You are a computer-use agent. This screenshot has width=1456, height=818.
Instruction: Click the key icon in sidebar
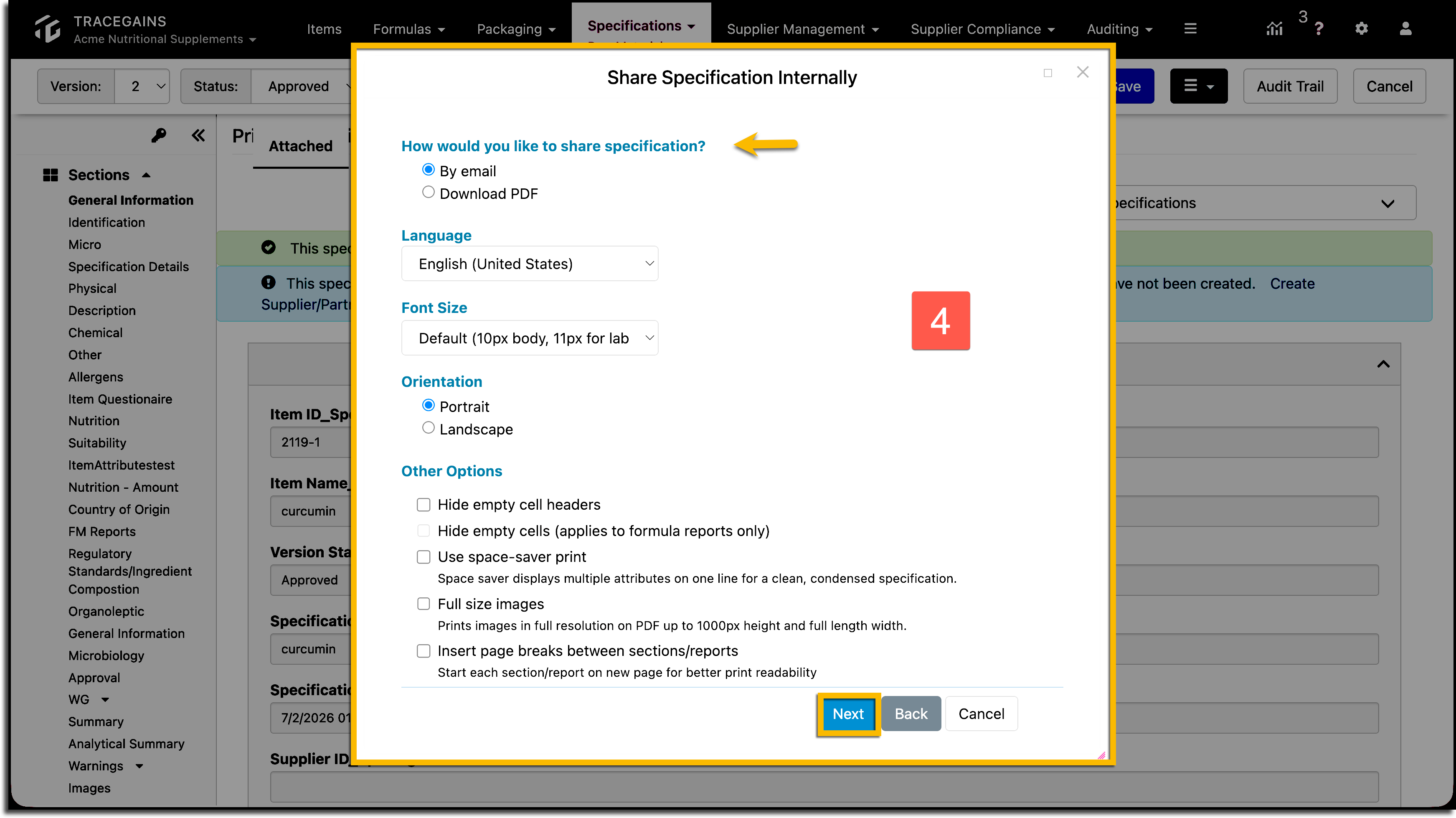tap(159, 135)
